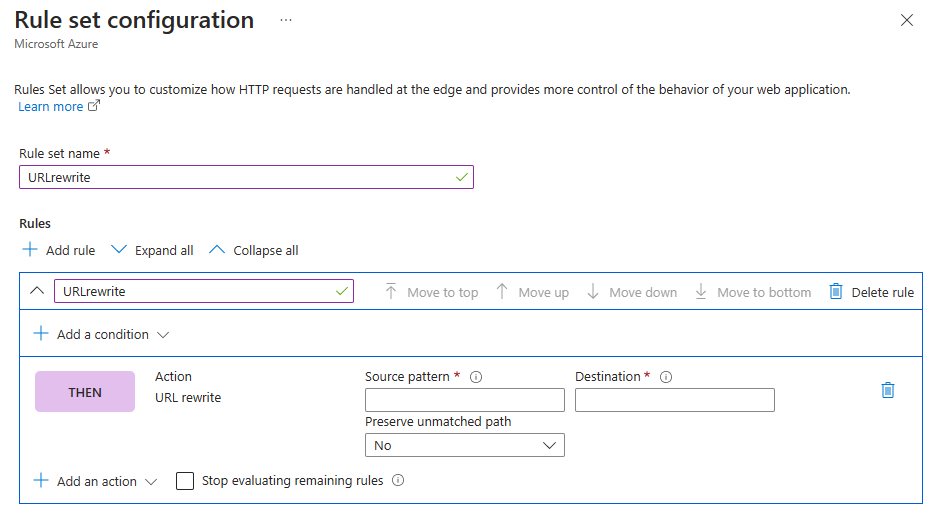The height and width of the screenshot is (525, 941).
Task: Click the Source pattern input field
Action: [x=465, y=400]
